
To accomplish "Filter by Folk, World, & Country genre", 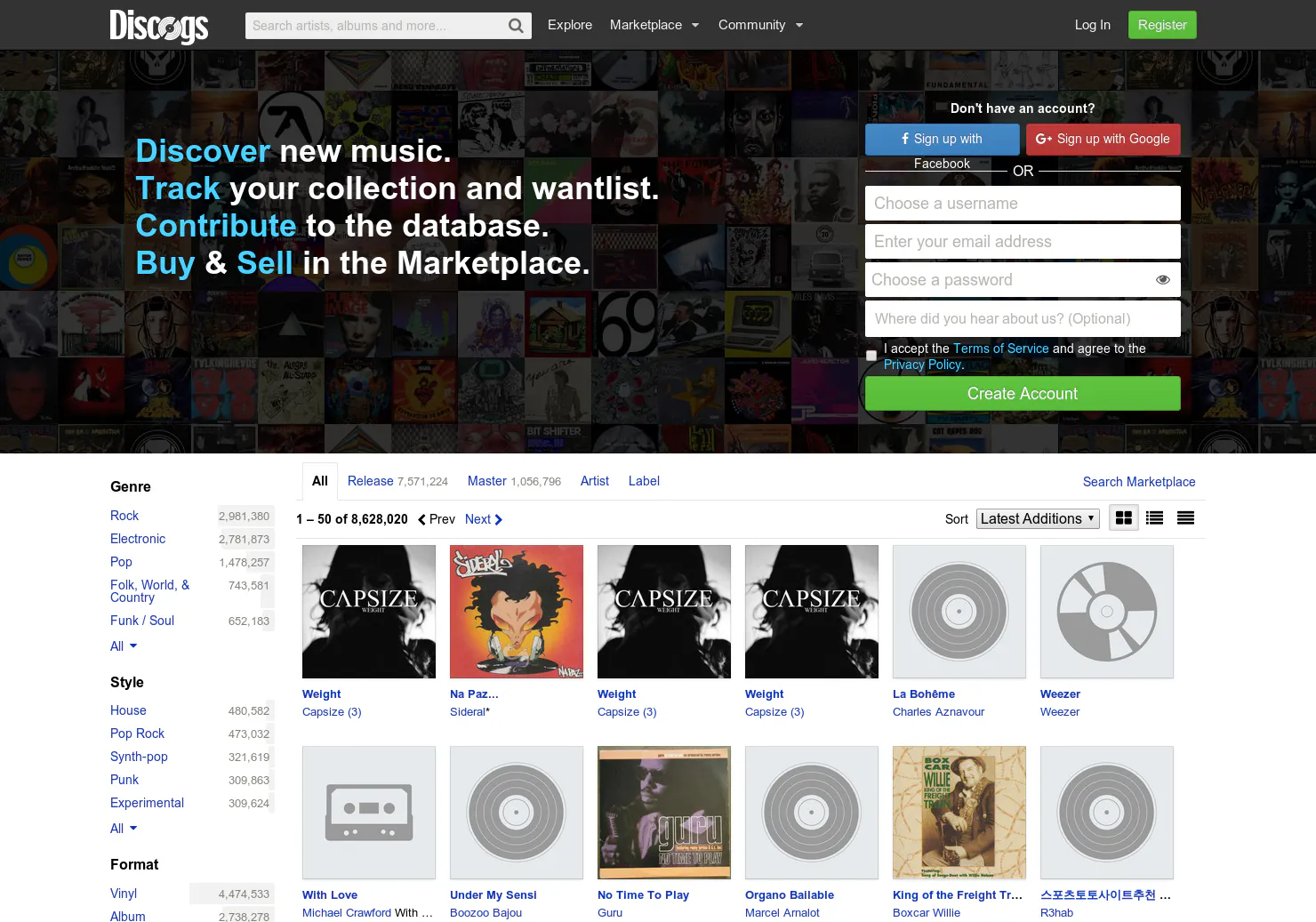I will coord(149,591).
